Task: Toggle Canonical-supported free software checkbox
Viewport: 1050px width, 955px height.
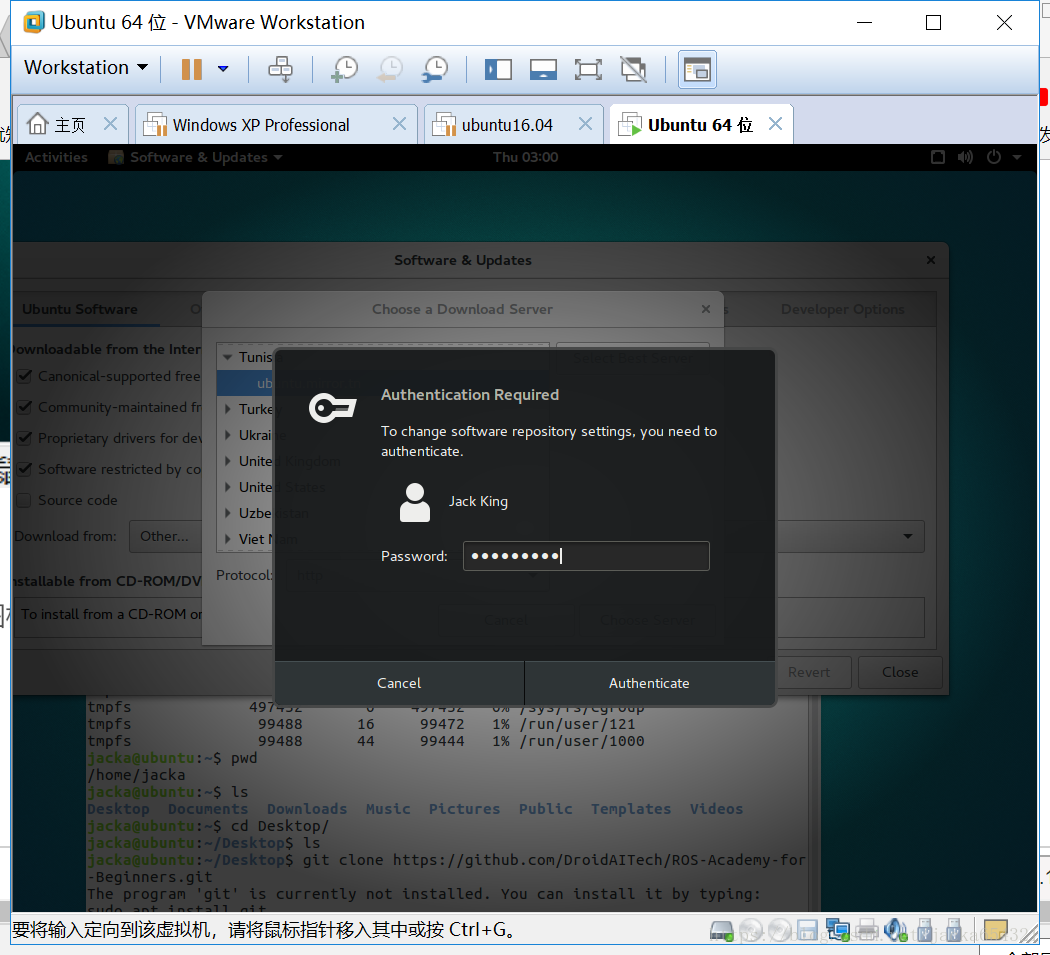Action: coord(25,376)
